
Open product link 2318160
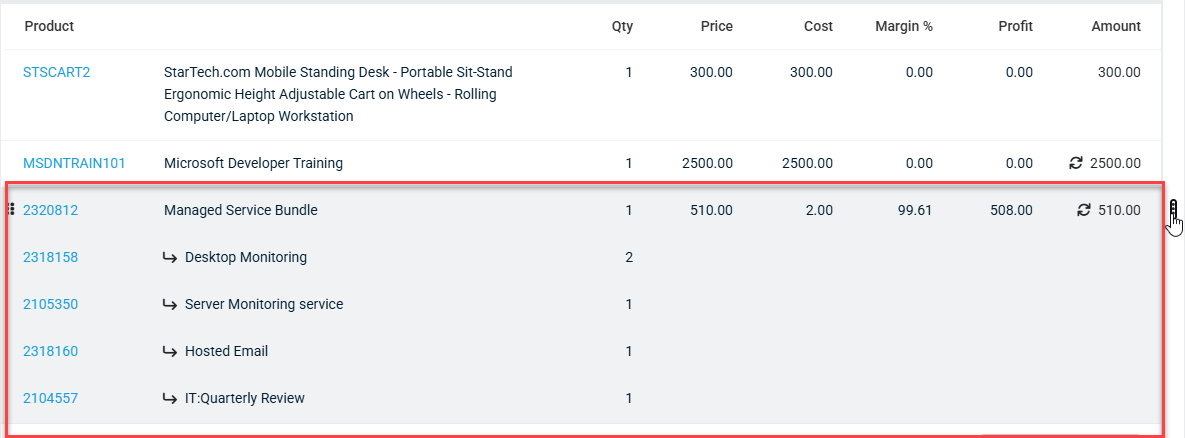pos(51,351)
